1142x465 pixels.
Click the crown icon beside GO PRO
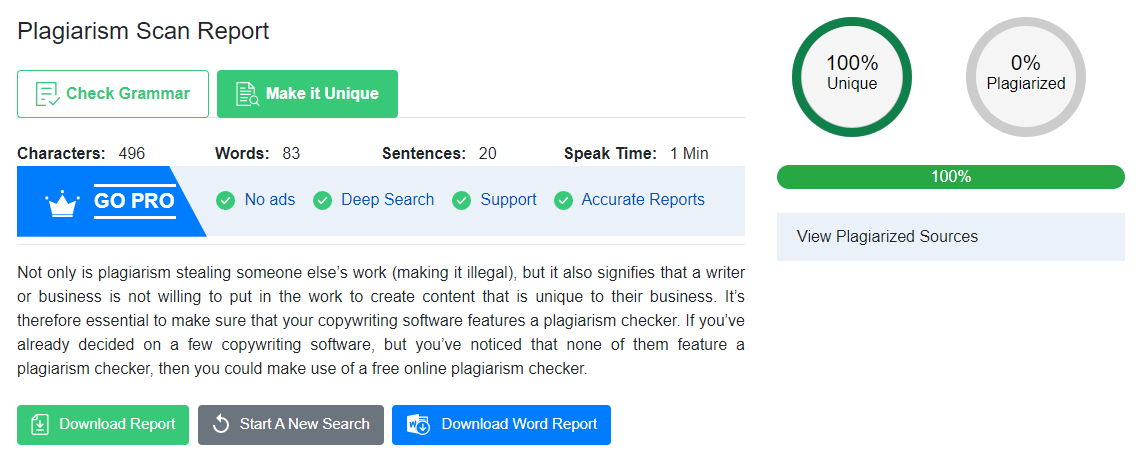[x=62, y=202]
